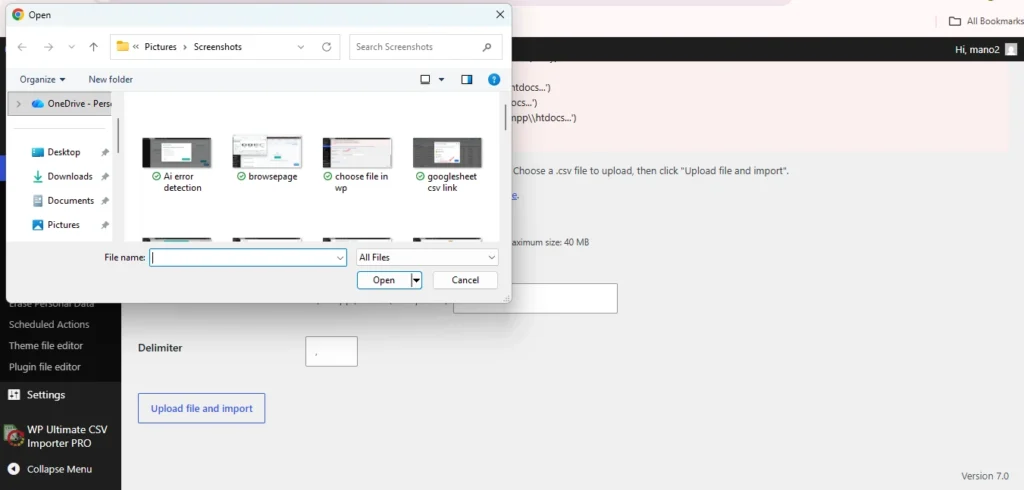This screenshot has width=1024, height=490.
Task: Click the Chrome icon in dialog title
Action: pos(18,14)
